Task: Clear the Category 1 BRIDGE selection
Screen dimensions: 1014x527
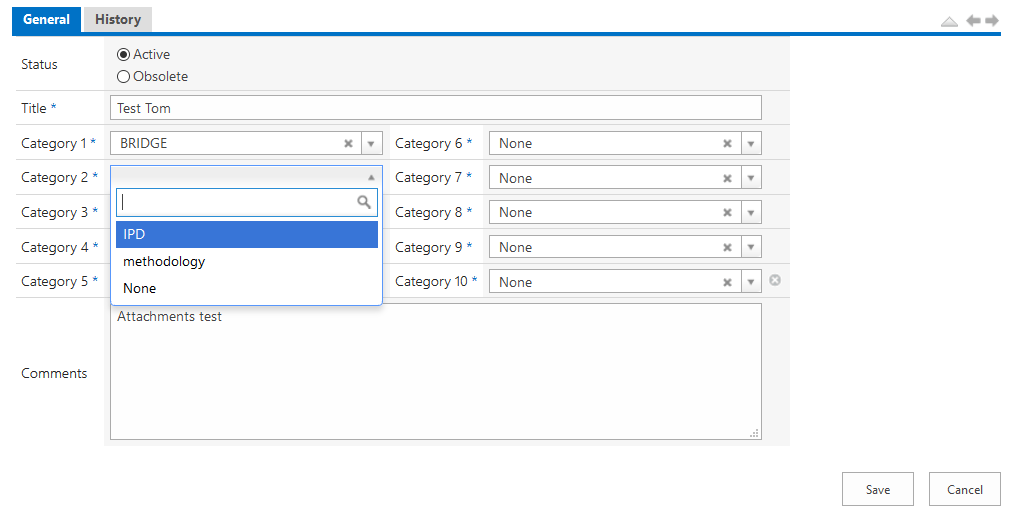Action: click(x=348, y=144)
